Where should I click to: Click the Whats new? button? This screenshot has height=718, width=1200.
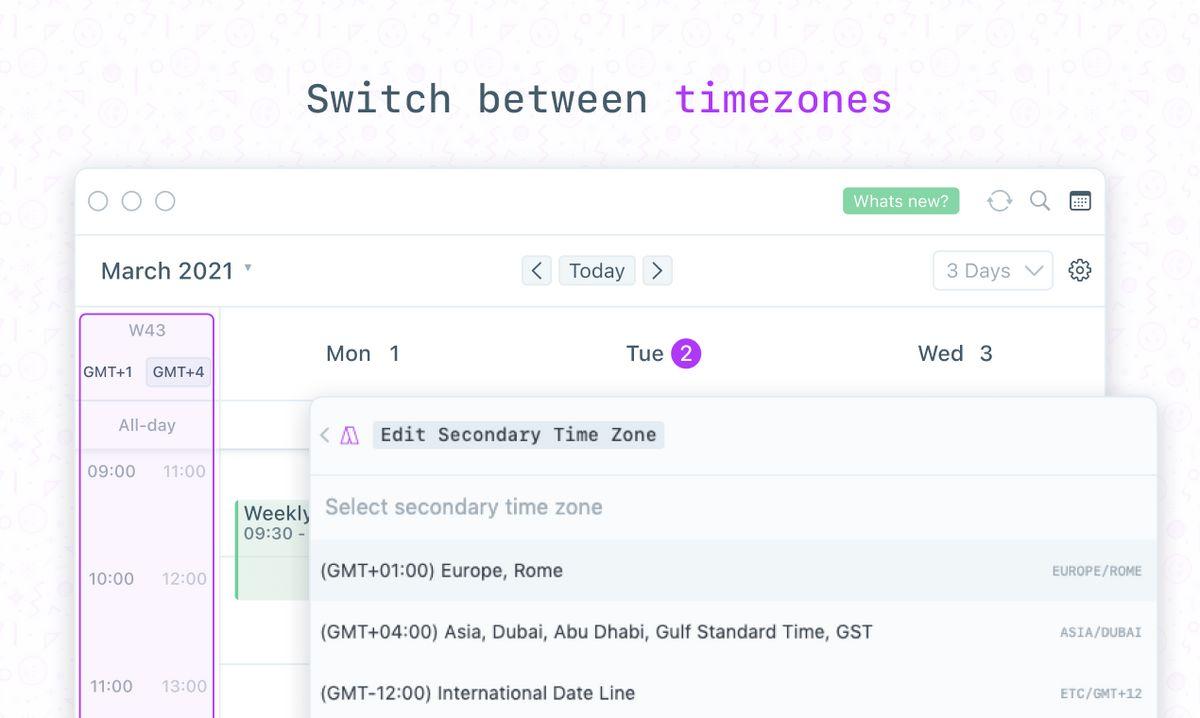click(x=900, y=201)
